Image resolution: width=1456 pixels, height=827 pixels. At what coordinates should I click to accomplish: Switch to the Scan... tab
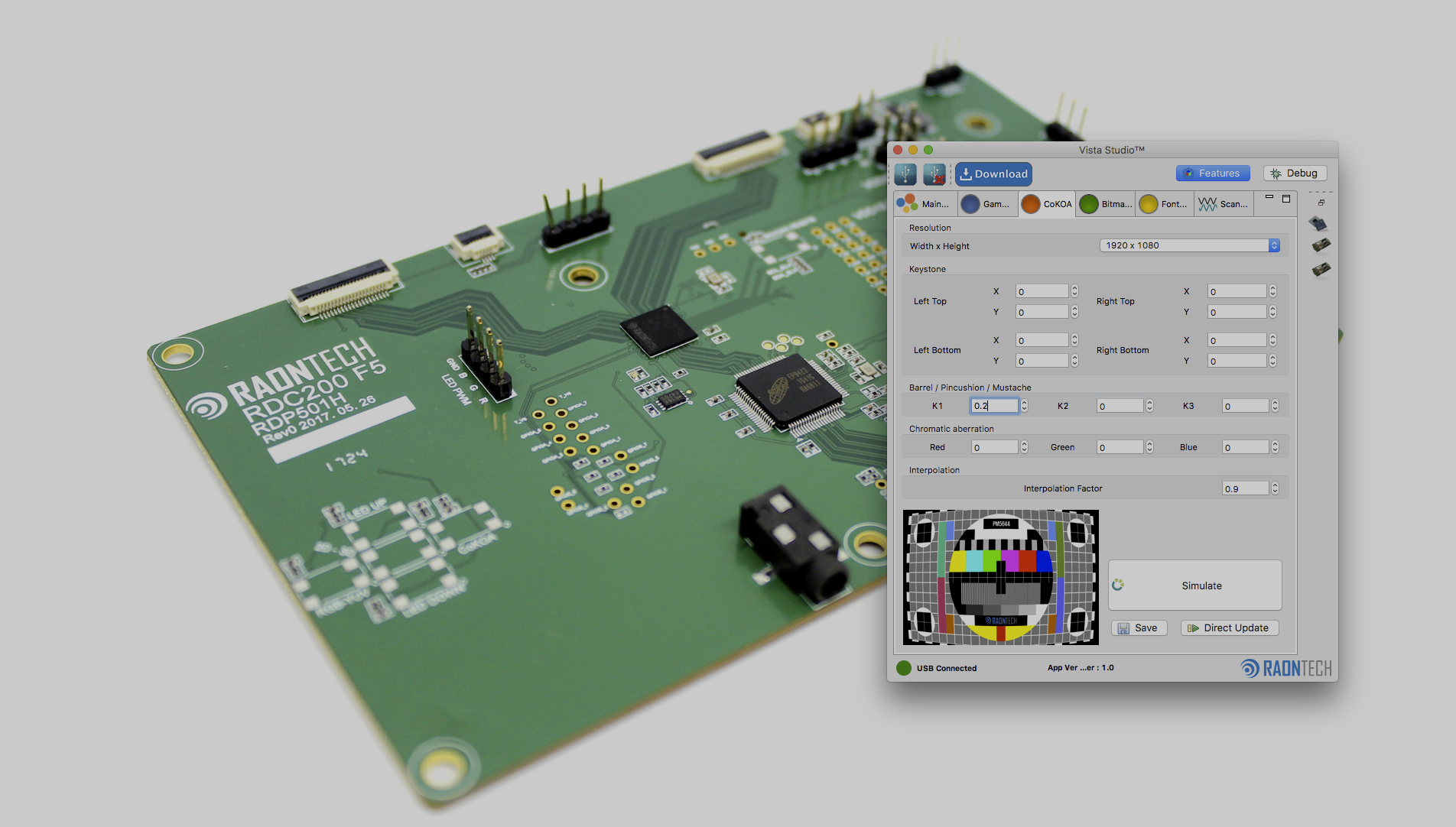pos(1224,204)
